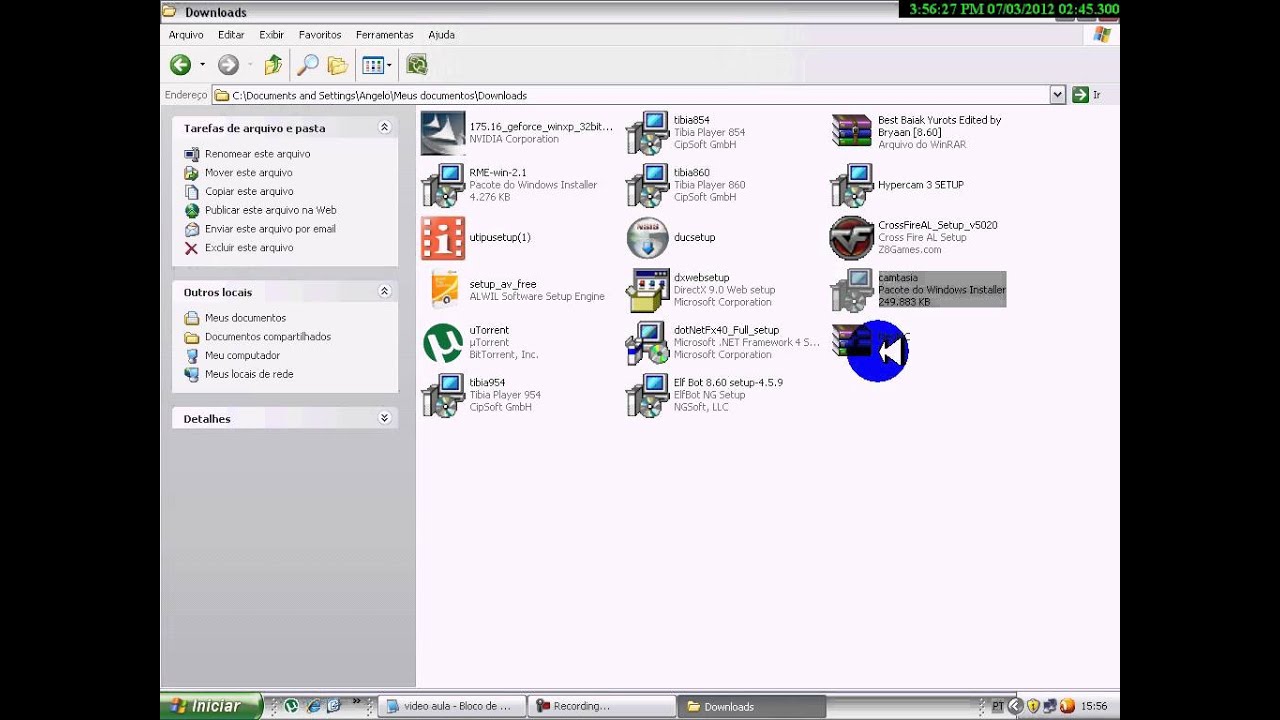Click the Iniciar start button
This screenshot has height=720, width=1280.
pos(211,706)
